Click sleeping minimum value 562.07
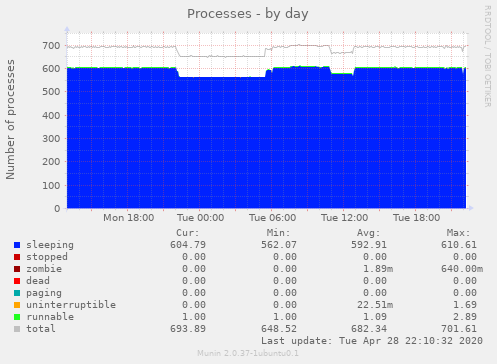Screen dimensions: 497x364 coord(279,245)
